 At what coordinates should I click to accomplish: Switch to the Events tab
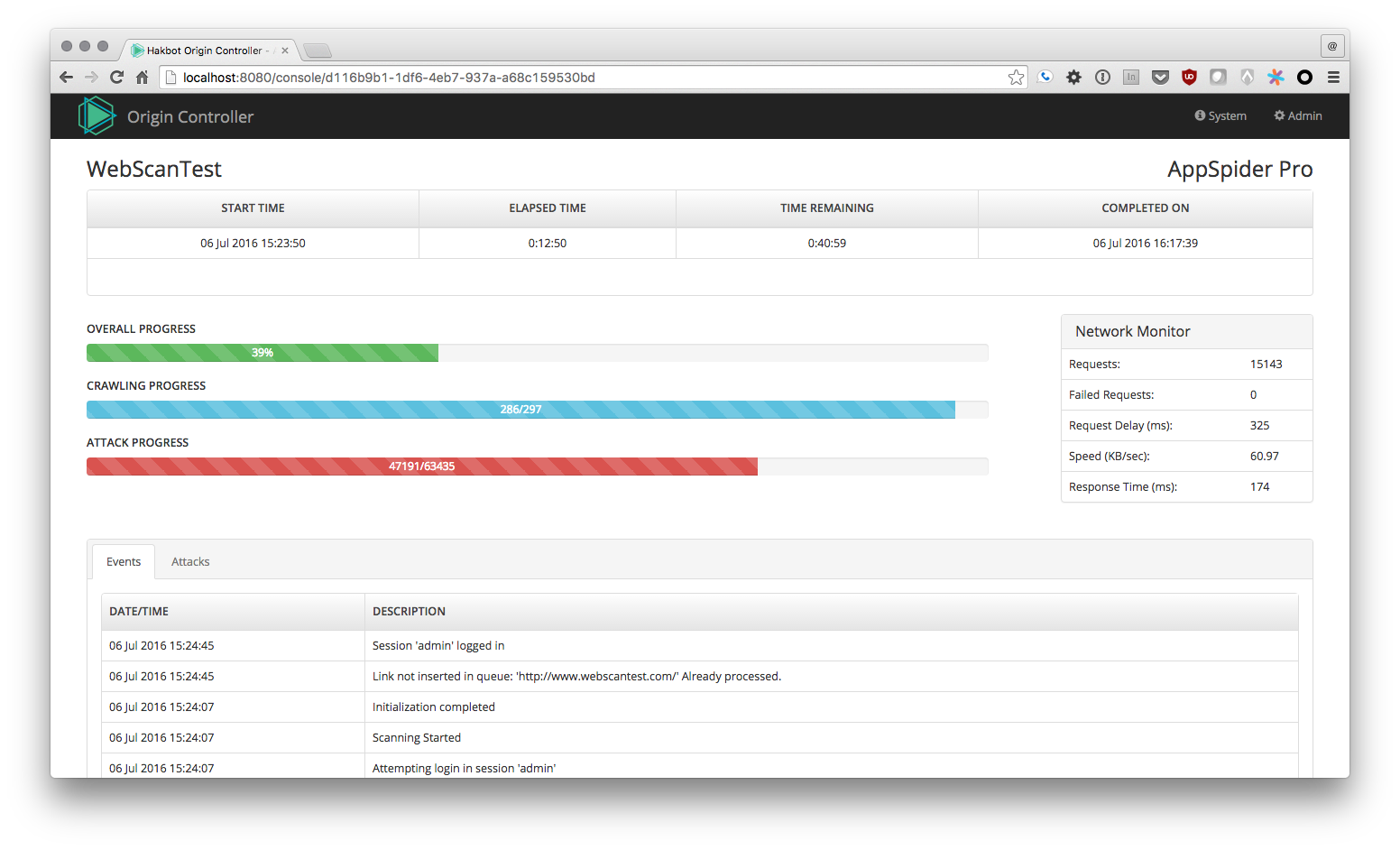coord(124,561)
